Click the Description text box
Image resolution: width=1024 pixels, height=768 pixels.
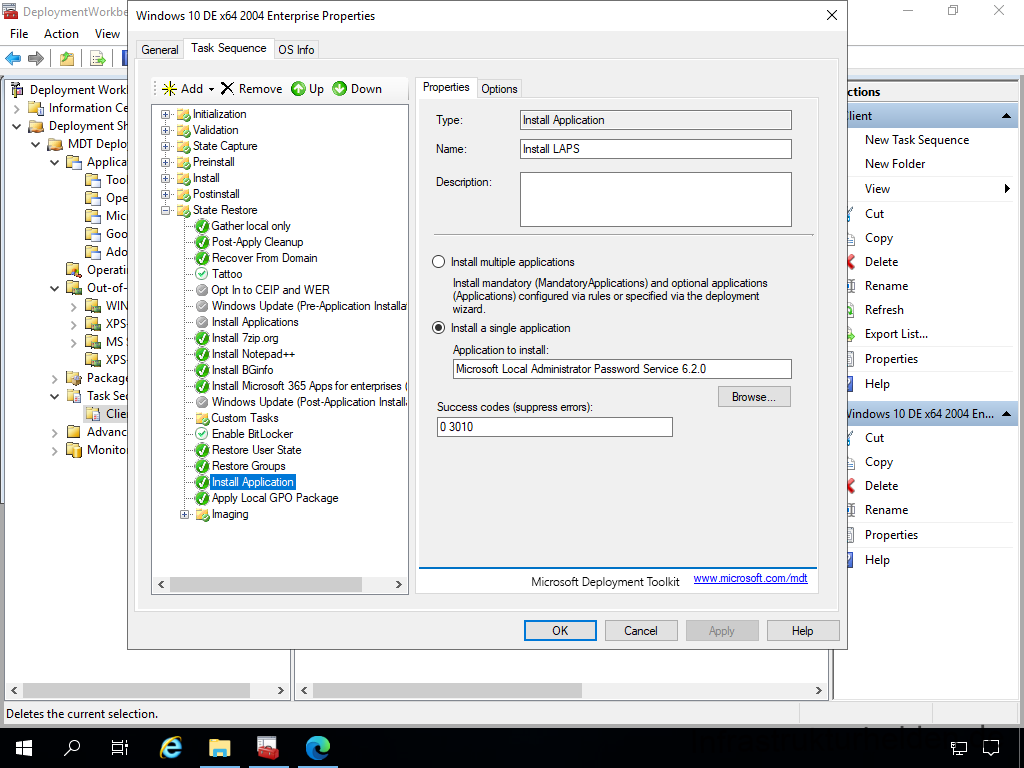pyautogui.click(x=656, y=199)
